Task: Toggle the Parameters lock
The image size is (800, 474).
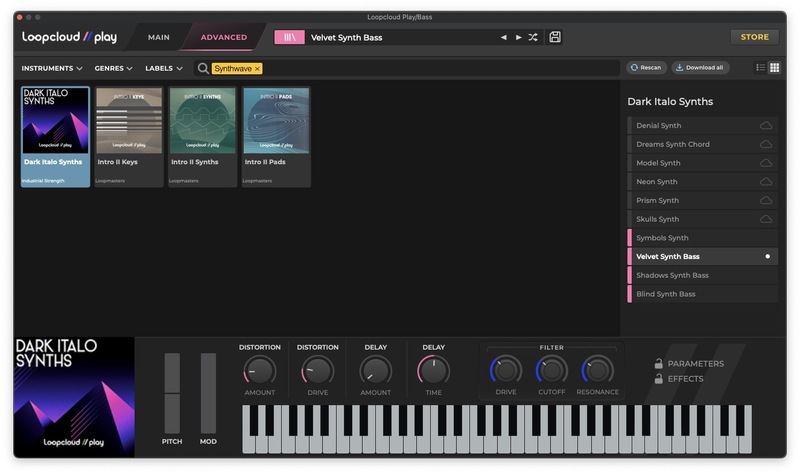Action: 659,364
